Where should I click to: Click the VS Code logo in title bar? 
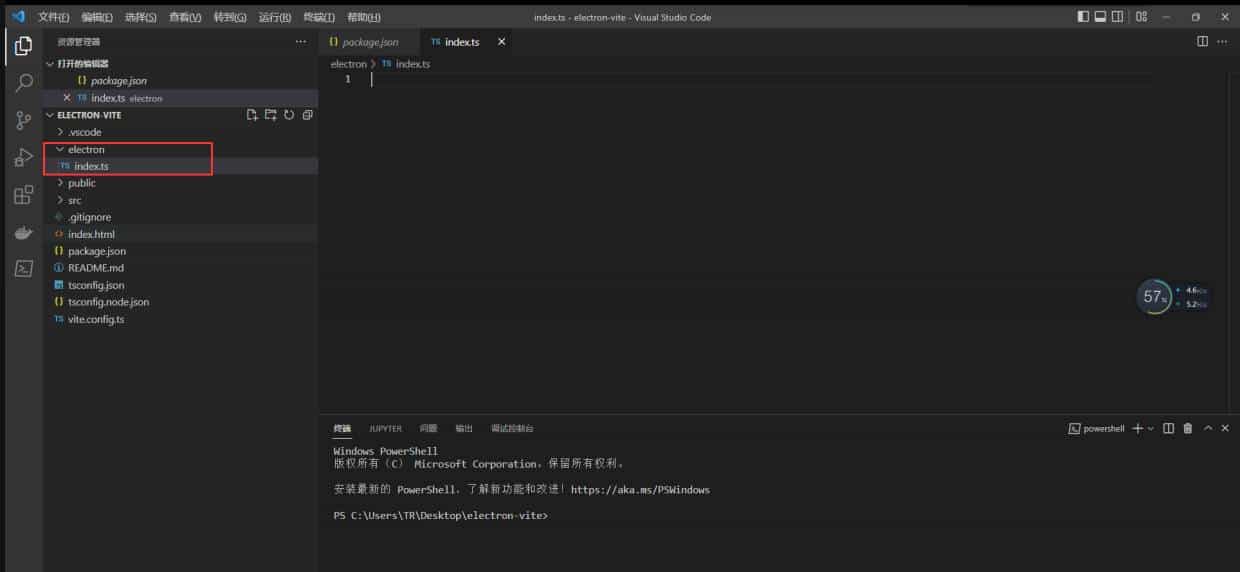[x=17, y=17]
